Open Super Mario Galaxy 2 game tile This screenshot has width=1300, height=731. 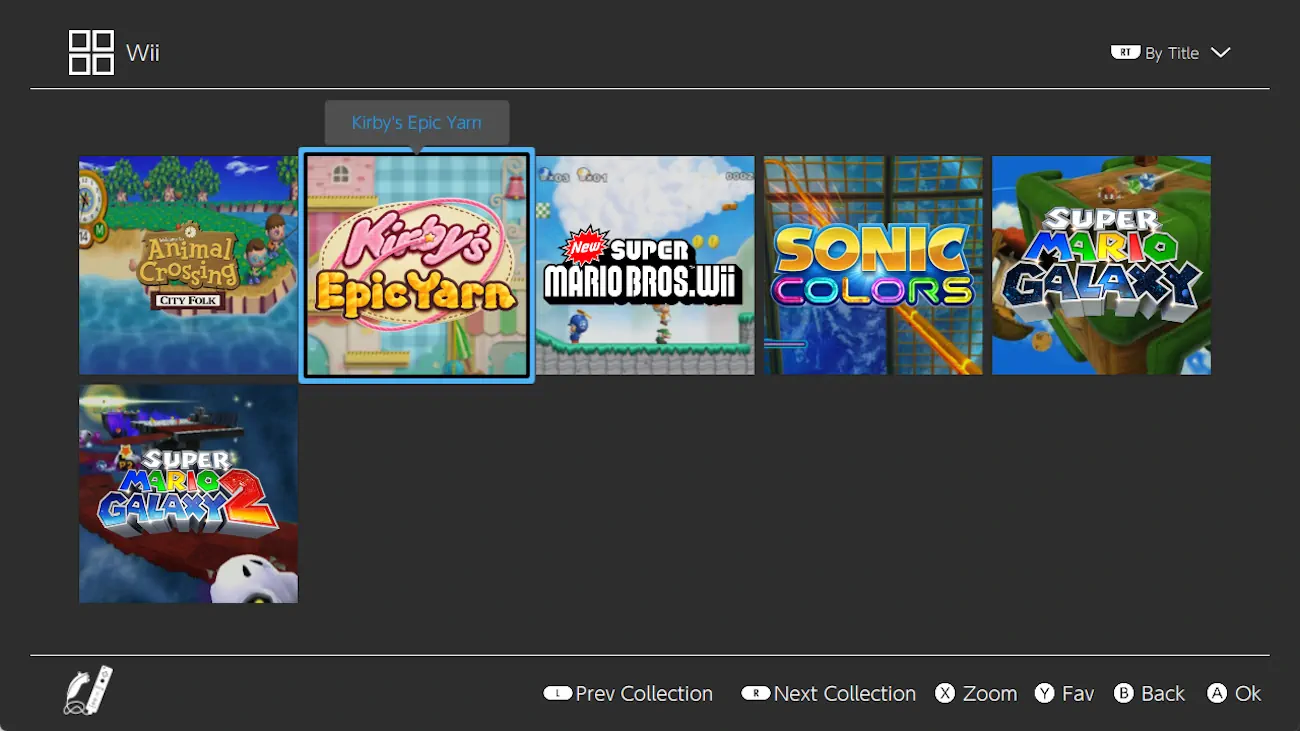pos(188,494)
